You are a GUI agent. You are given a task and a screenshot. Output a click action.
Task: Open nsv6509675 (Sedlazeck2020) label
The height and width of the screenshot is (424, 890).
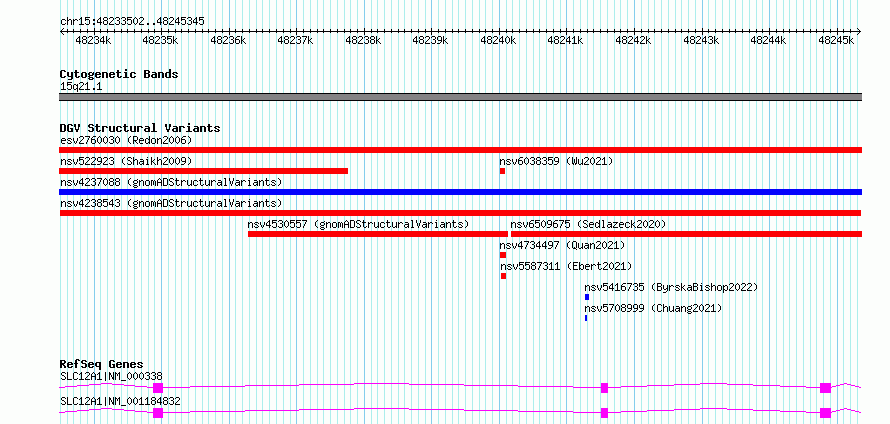pos(588,224)
